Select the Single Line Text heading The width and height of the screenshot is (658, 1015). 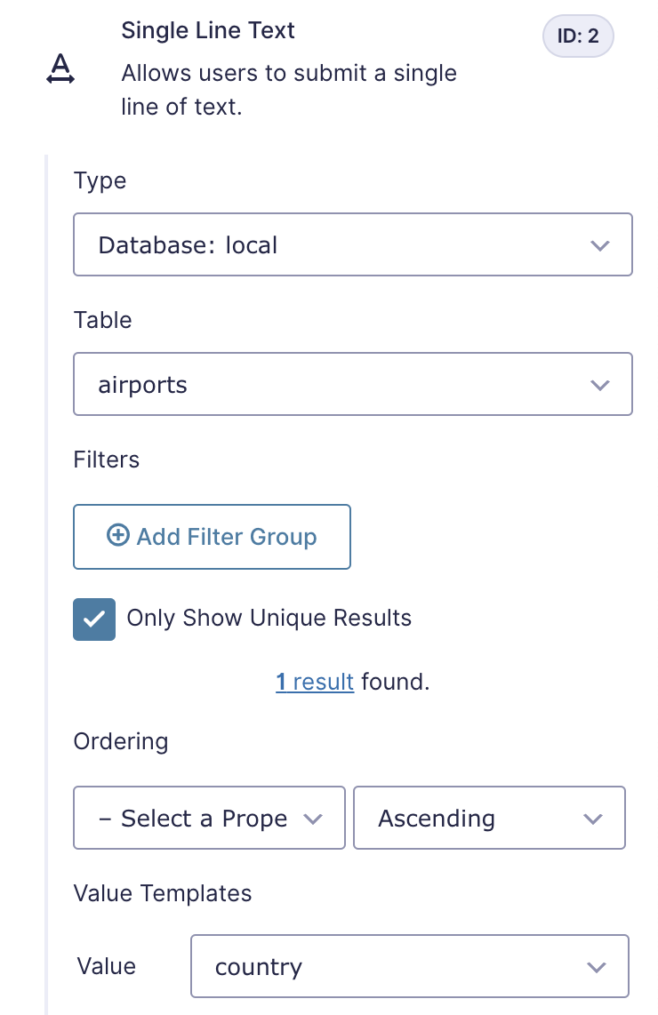click(208, 30)
